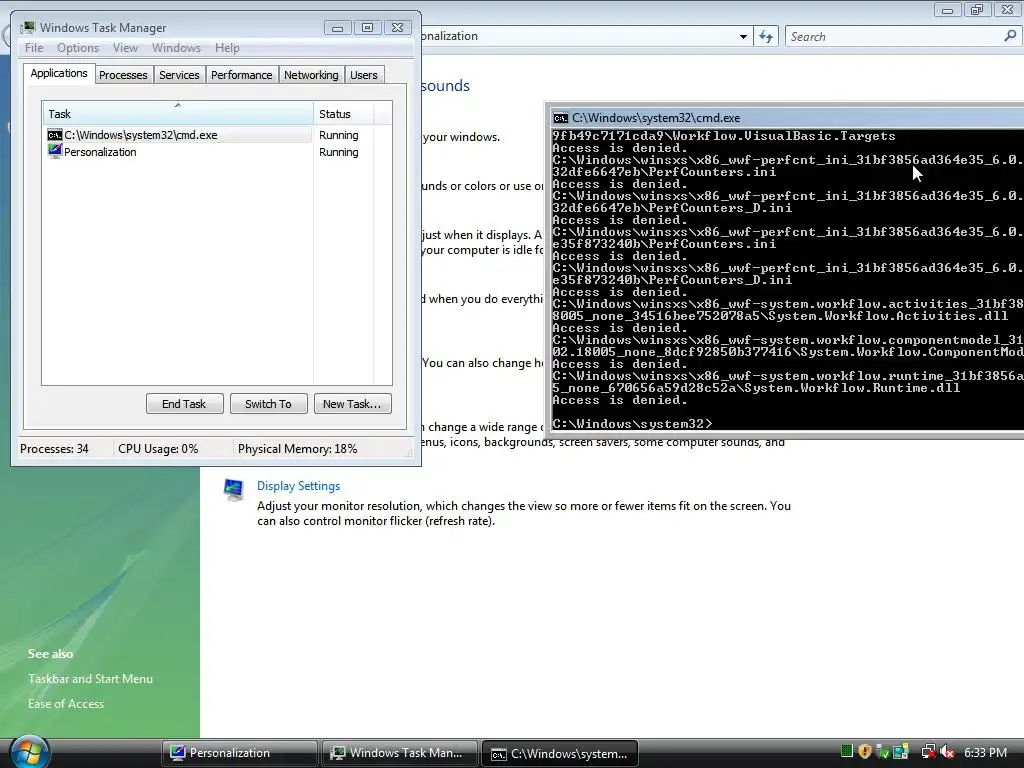
Task: Click Processes: 34 in status bar
Action: coord(54,449)
